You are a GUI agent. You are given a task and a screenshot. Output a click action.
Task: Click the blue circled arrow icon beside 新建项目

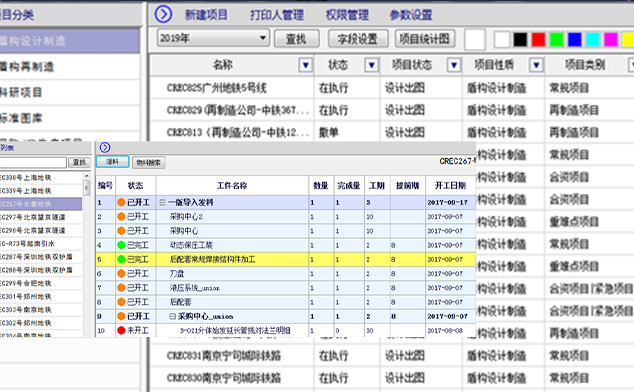pos(163,14)
